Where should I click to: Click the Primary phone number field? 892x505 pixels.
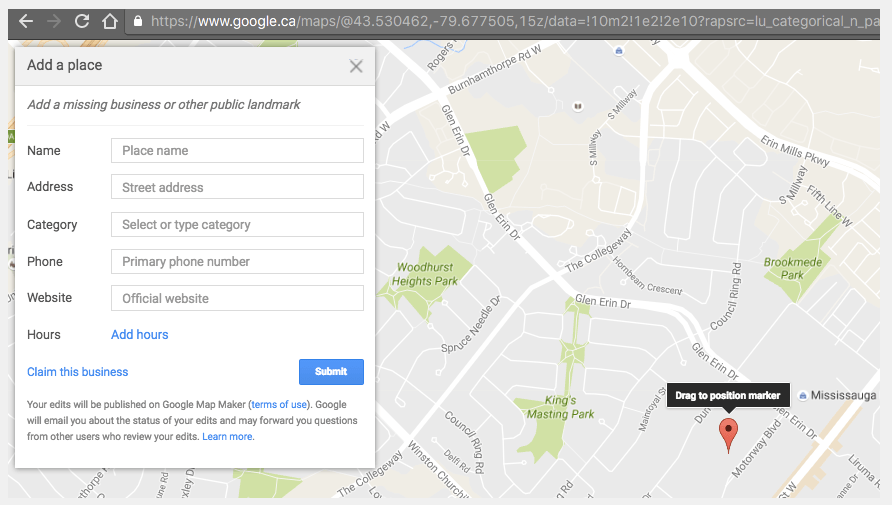tap(237, 261)
